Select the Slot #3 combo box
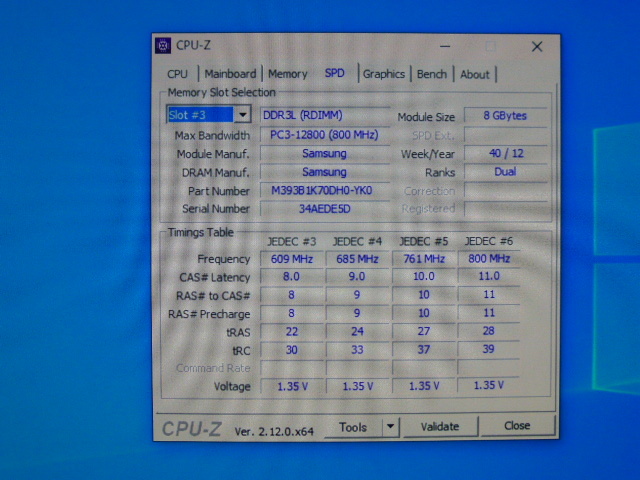Image resolution: width=640 pixels, height=480 pixels. pos(208,115)
